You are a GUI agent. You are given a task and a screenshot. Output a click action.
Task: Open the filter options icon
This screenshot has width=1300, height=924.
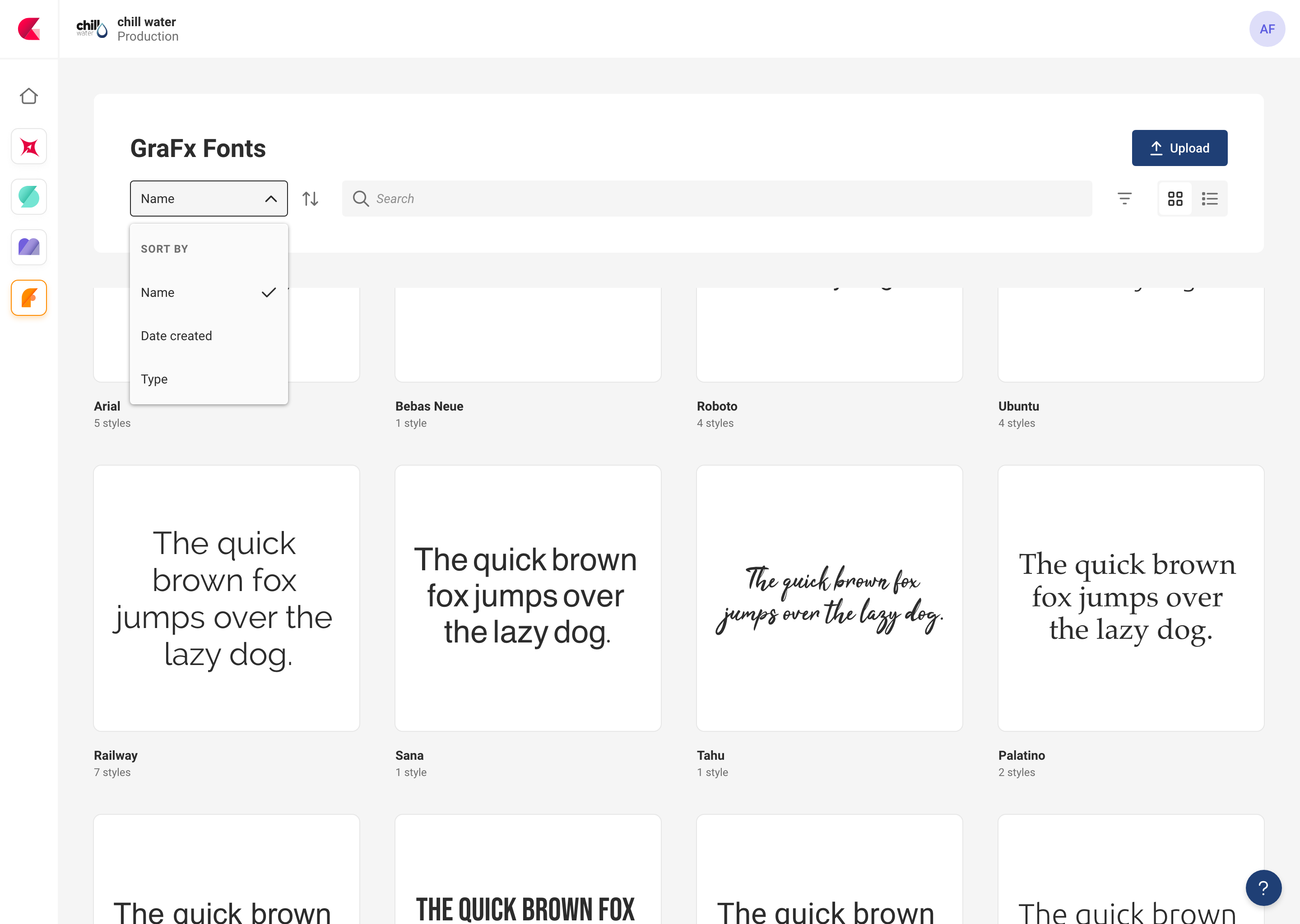(x=1125, y=199)
